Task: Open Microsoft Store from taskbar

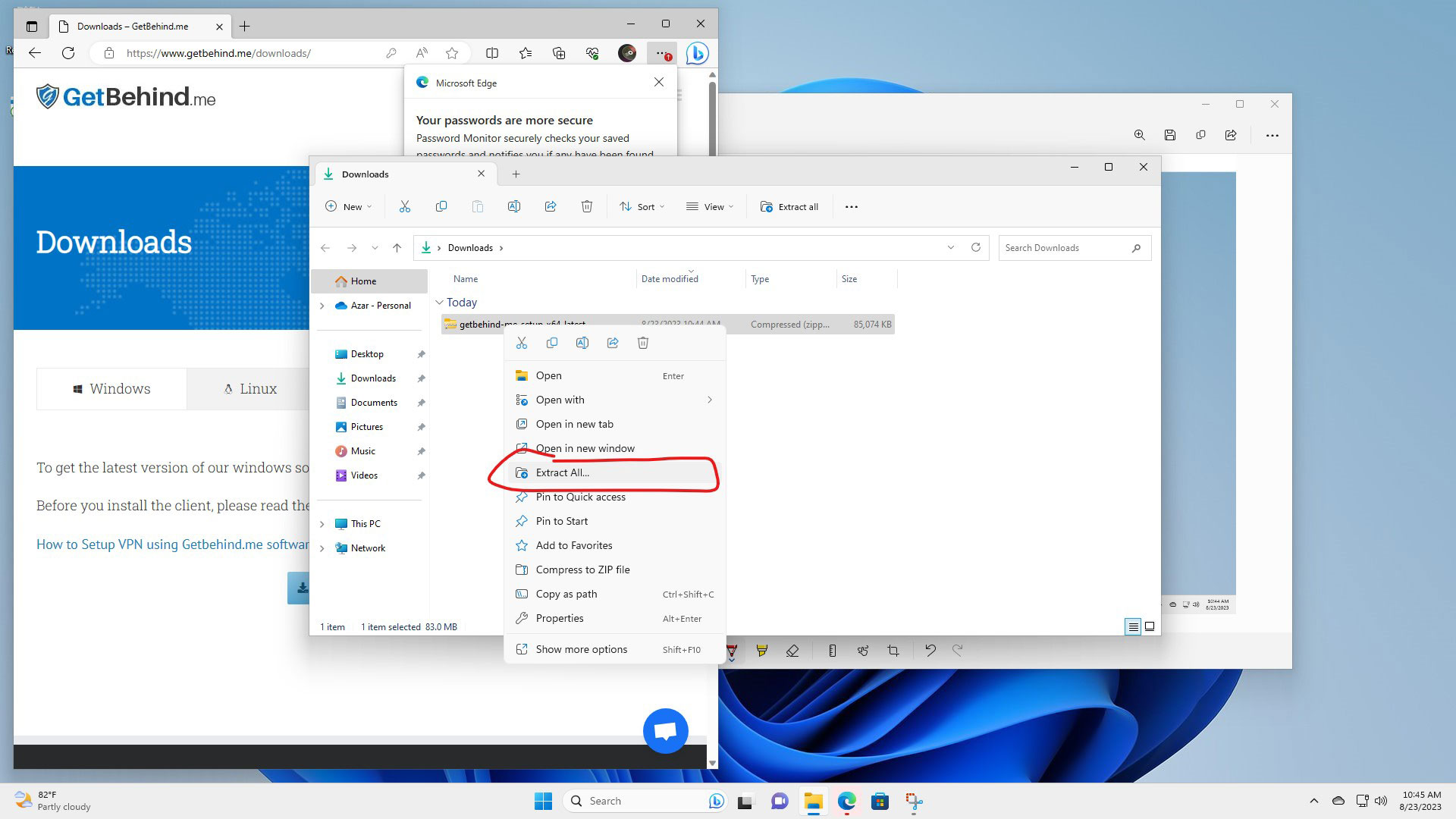Action: 880,801
